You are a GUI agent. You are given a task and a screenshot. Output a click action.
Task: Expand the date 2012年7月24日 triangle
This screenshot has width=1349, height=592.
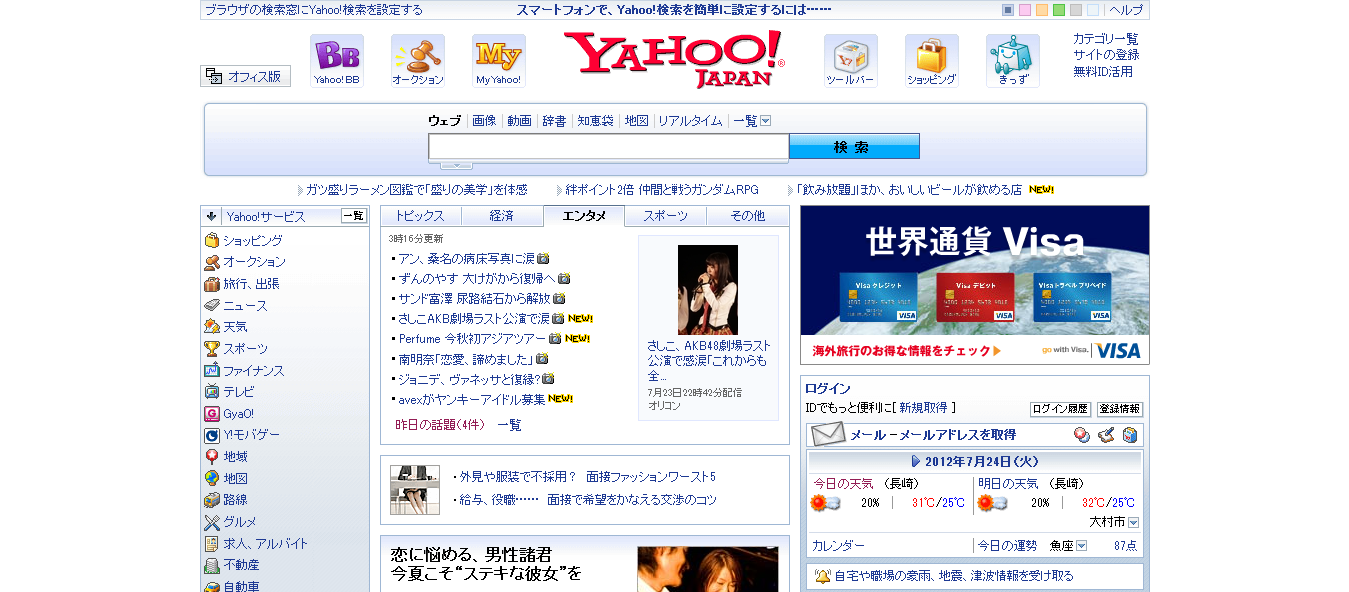pyautogui.click(x=916, y=462)
